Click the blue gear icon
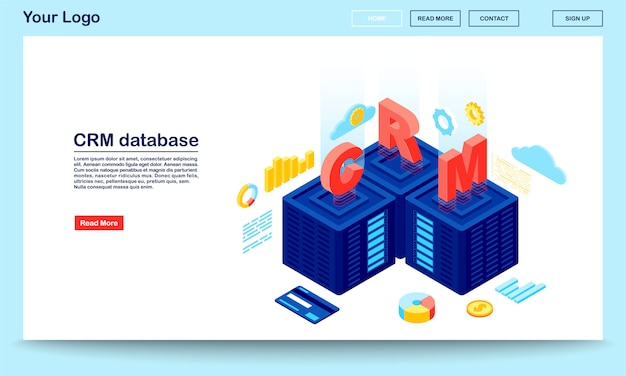Viewport: 626px width, 376px height. click(x=444, y=122)
